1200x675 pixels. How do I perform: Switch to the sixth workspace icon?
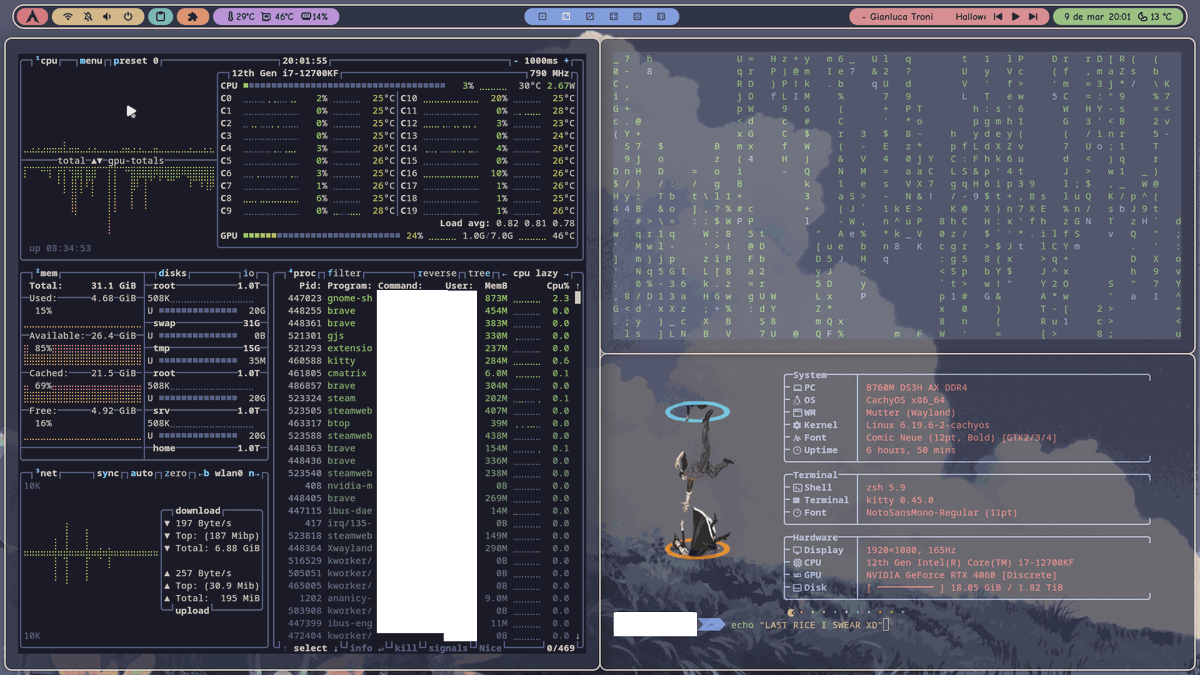coord(661,17)
